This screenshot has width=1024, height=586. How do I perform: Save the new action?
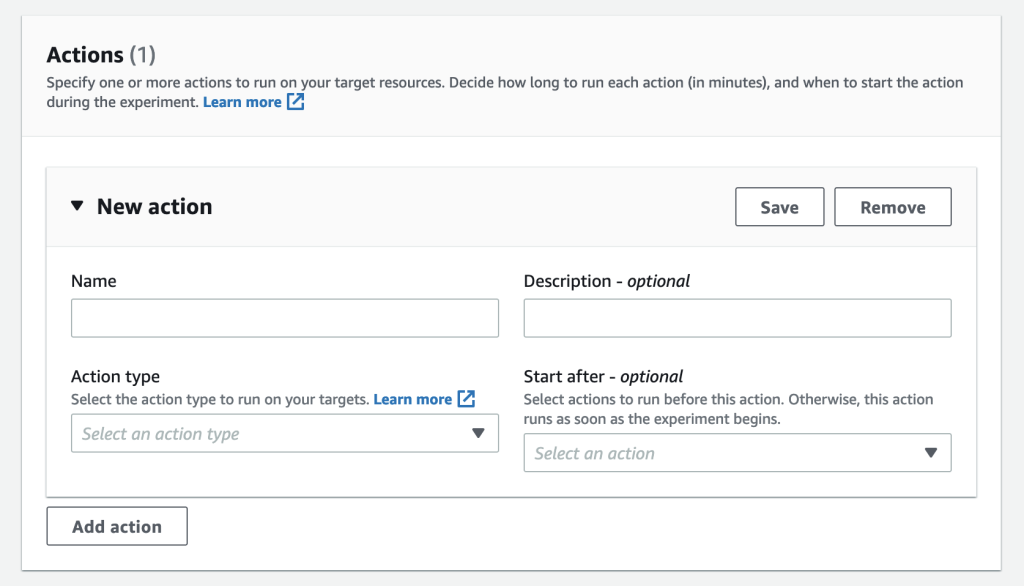point(779,206)
